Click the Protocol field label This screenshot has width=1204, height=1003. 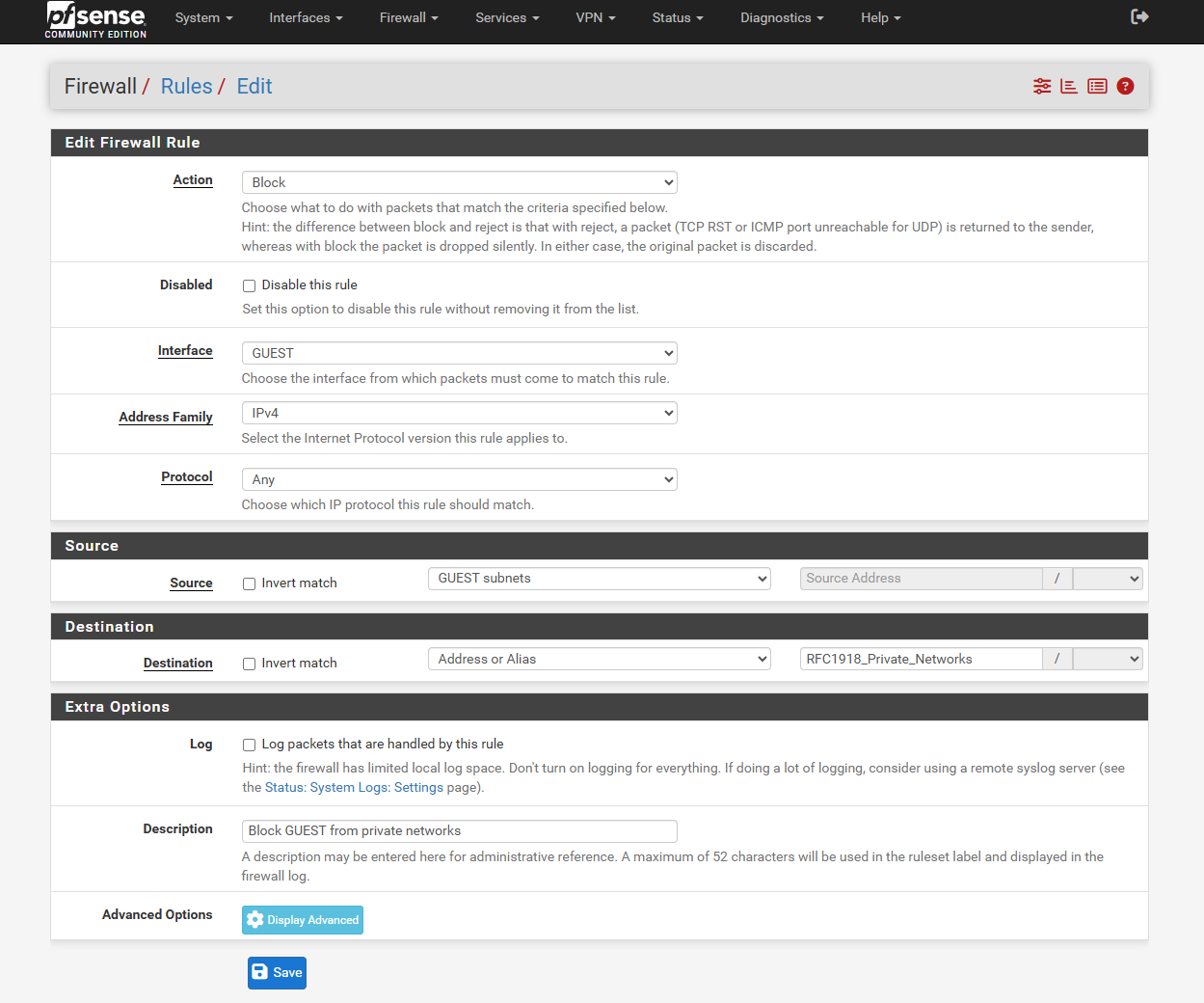[x=187, y=477]
